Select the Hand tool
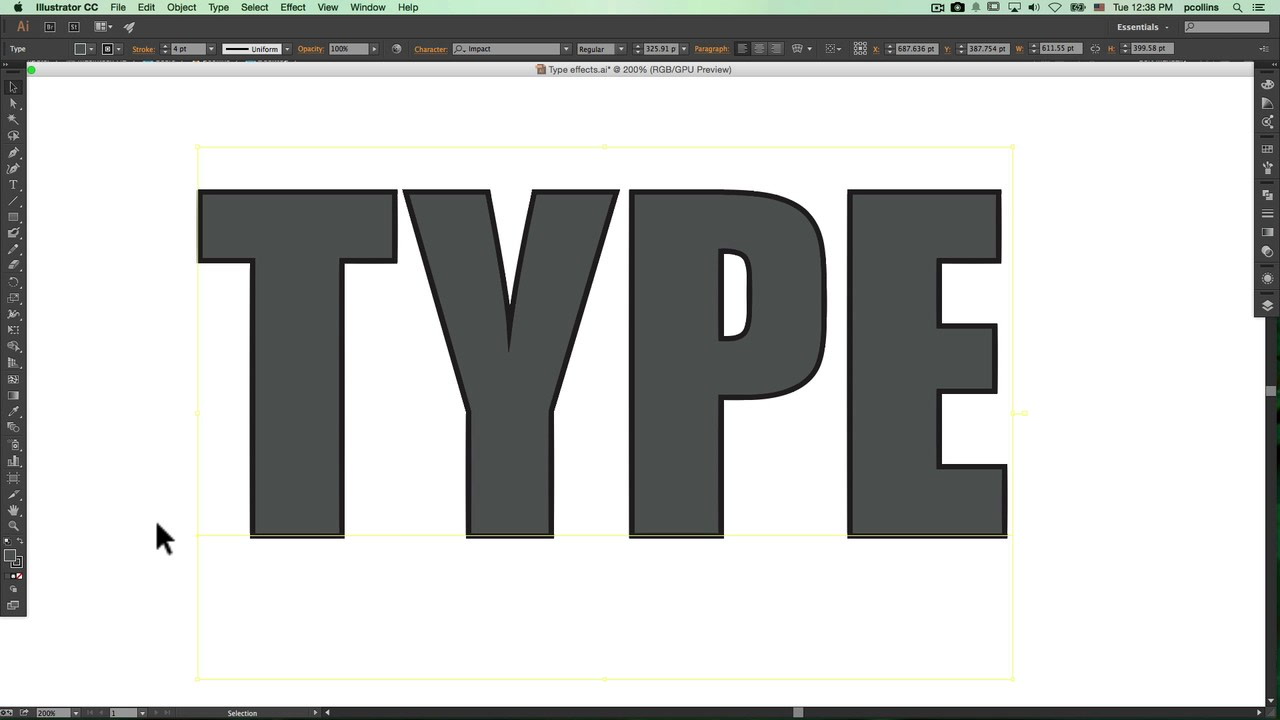This screenshot has height=720, width=1280. (13, 510)
